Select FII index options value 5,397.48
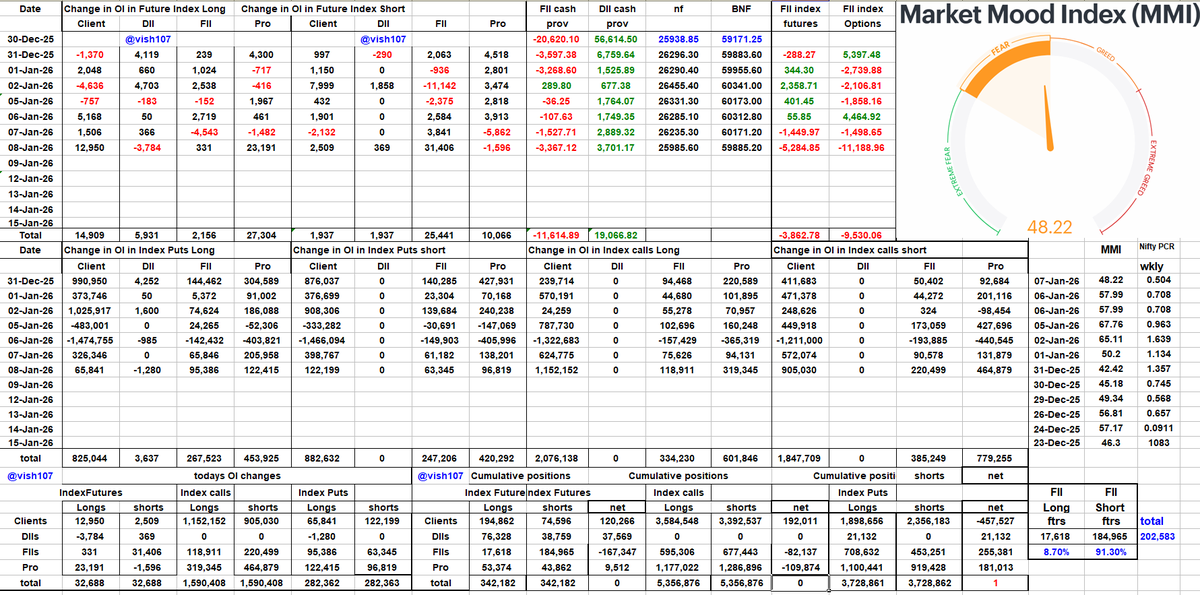Screen dimensions: 1200x595 860,54
